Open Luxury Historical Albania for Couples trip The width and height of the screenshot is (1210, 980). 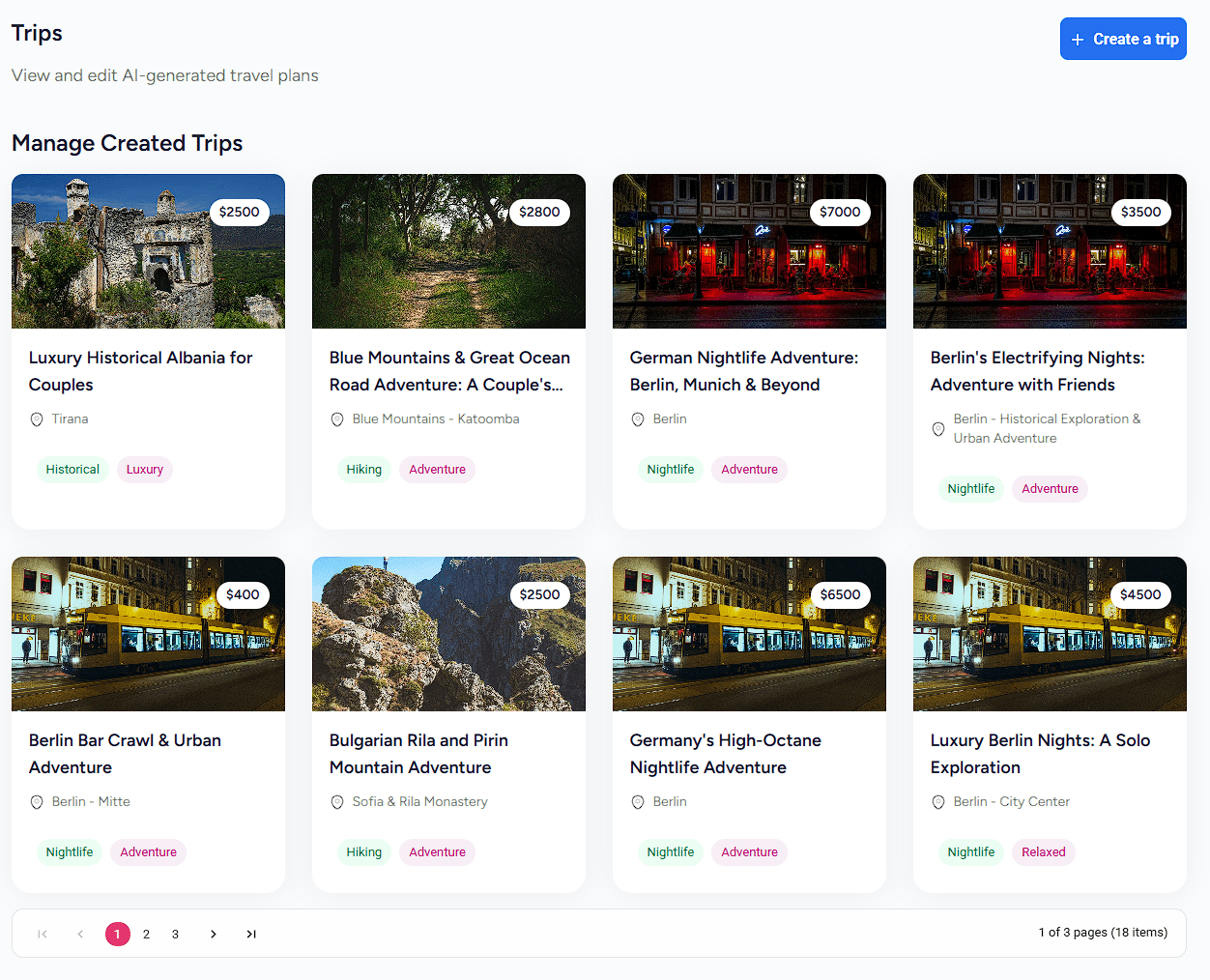pyautogui.click(x=140, y=371)
